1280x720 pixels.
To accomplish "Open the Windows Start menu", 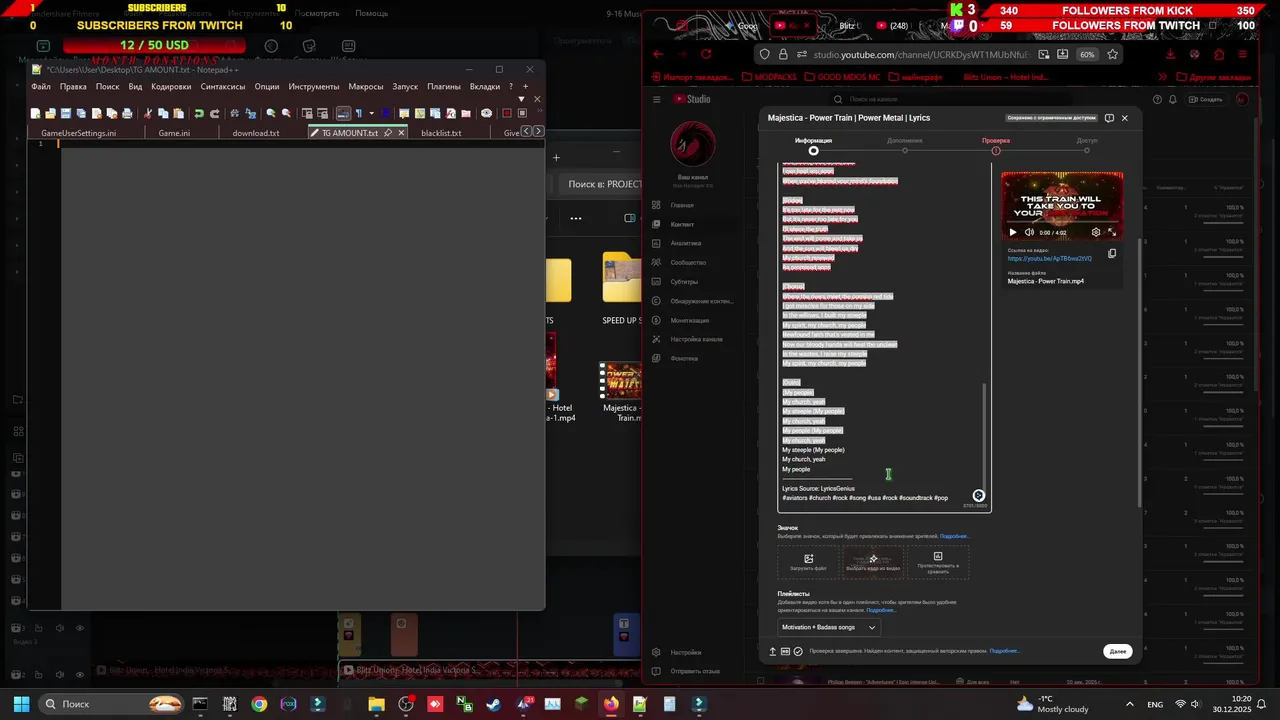I will pos(21,704).
